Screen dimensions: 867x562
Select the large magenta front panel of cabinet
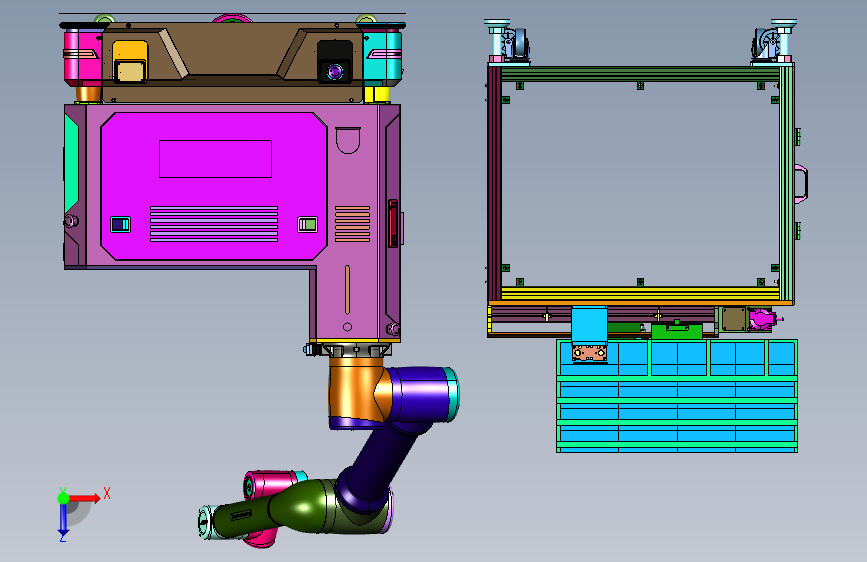coord(213,186)
